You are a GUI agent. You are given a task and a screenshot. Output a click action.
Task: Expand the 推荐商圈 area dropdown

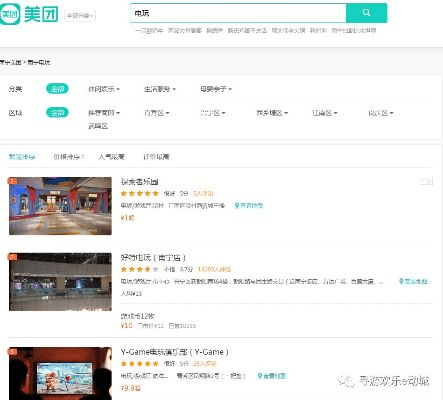(104, 113)
